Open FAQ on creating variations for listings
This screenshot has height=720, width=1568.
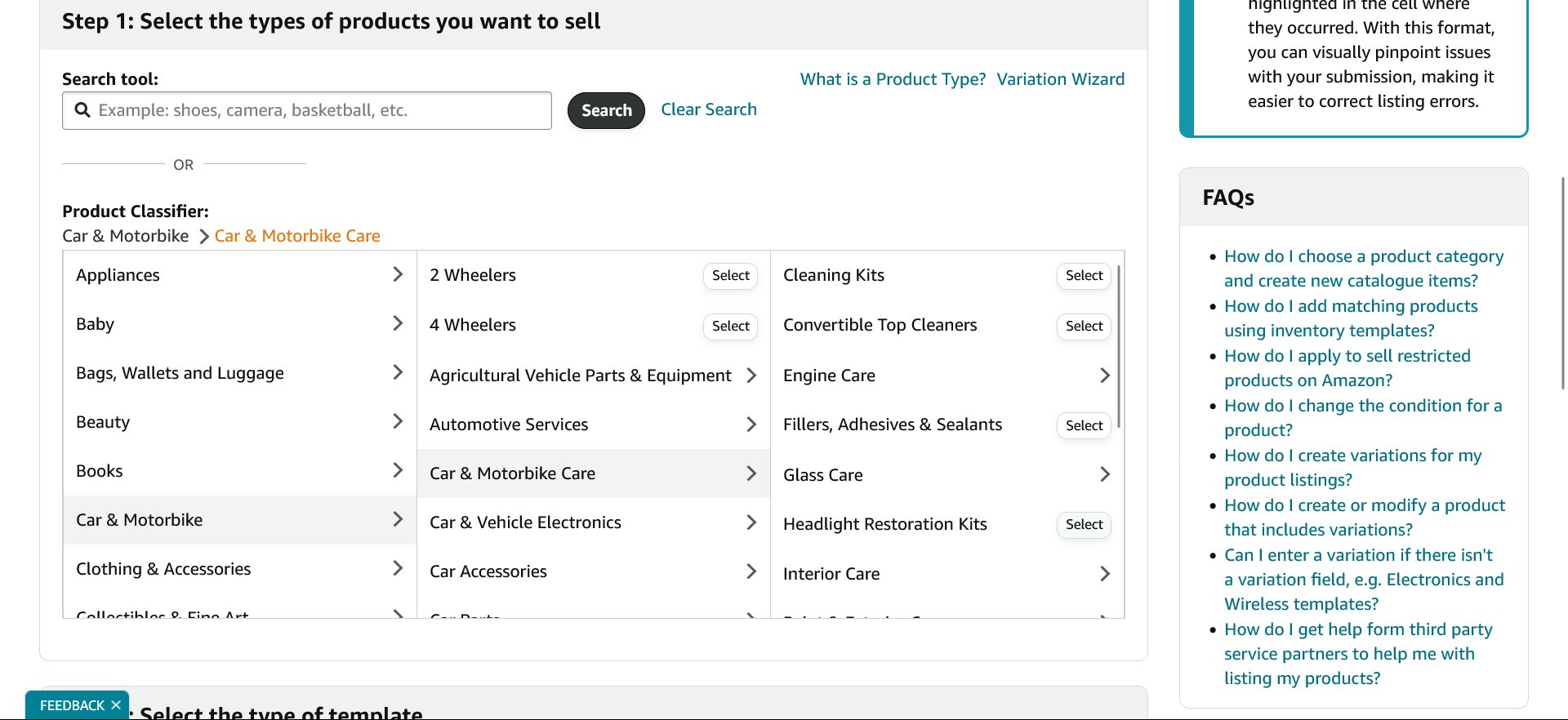click(1352, 468)
